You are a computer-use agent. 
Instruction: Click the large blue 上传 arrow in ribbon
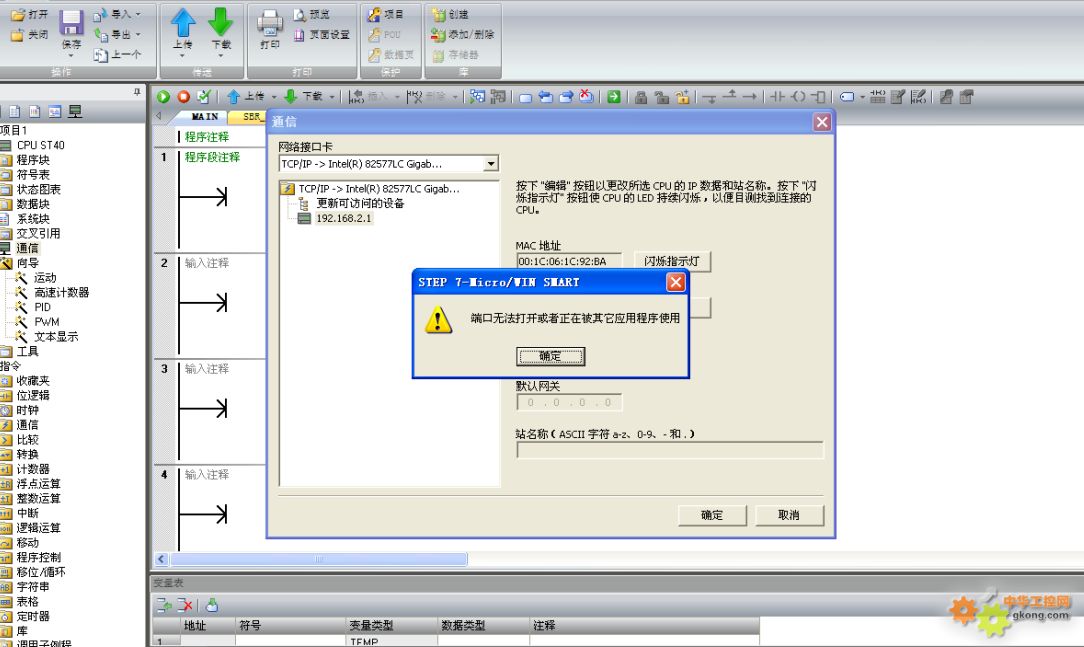[183, 22]
